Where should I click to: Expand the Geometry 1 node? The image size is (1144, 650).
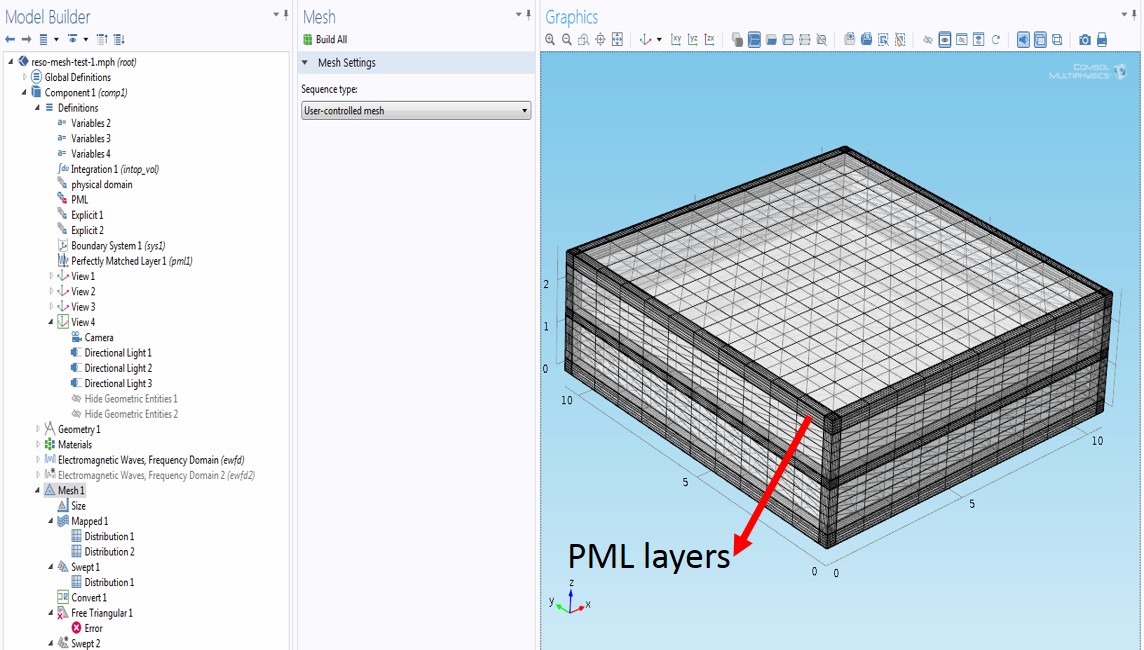[x=38, y=429]
